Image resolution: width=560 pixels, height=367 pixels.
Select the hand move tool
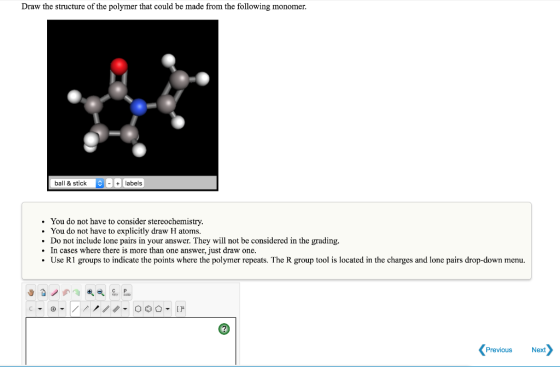pyautogui.click(x=31, y=292)
